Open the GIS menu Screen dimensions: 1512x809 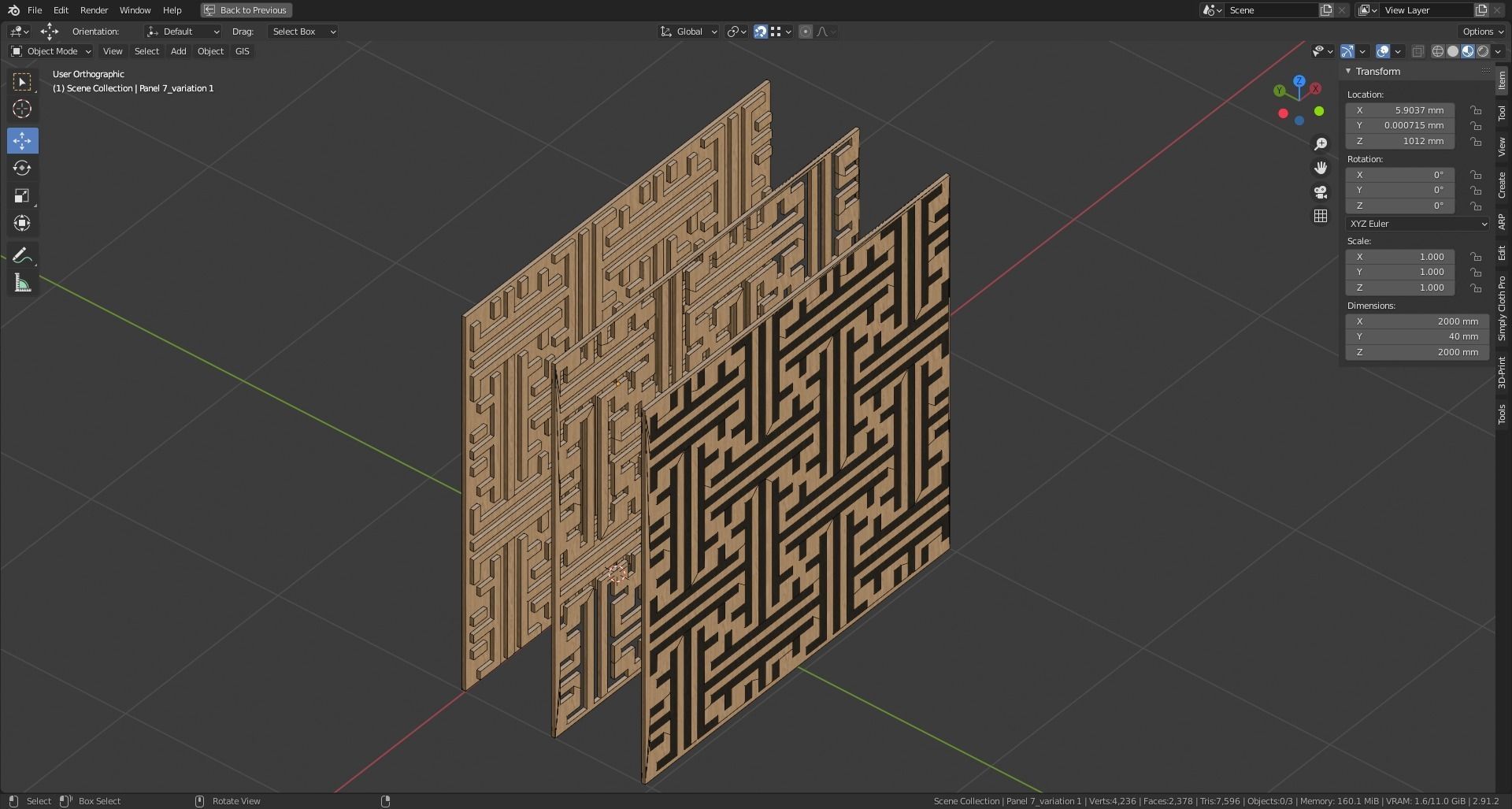242,51
